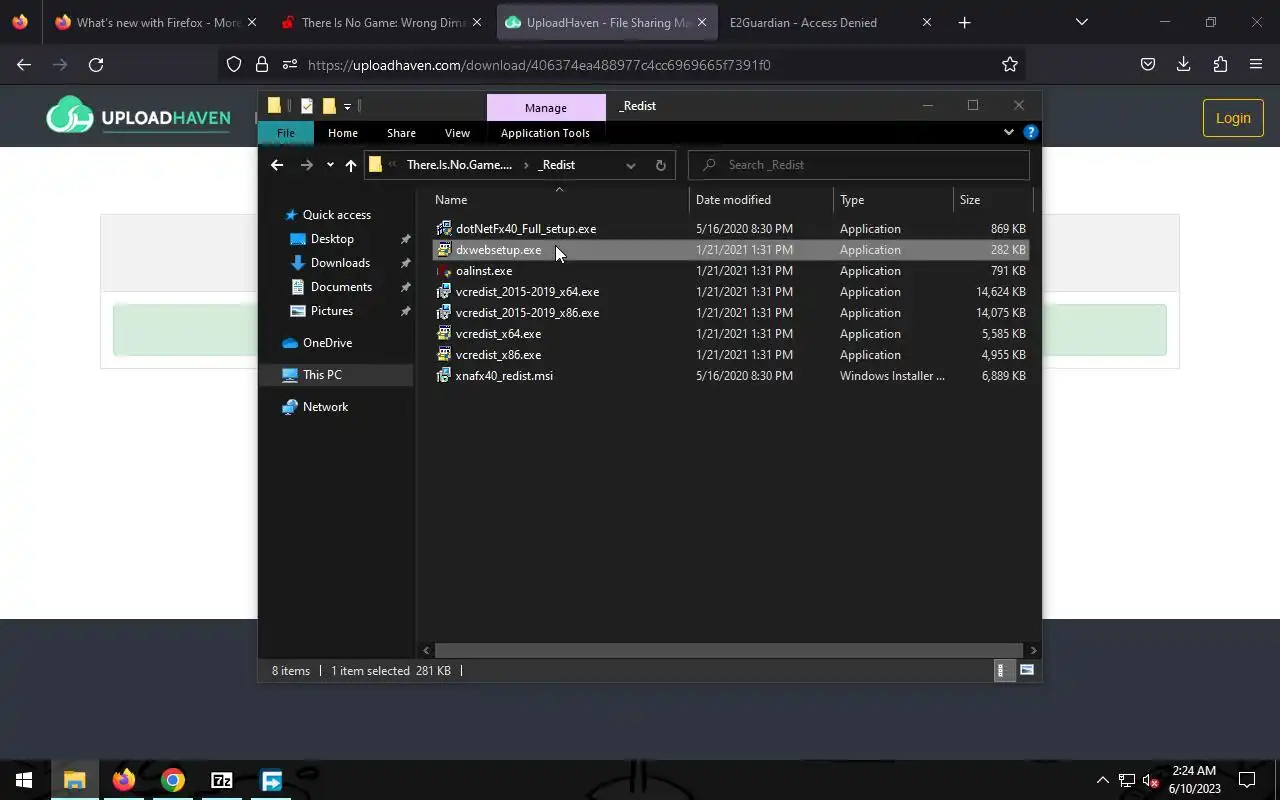The image size is (1280, 800).
Task: Open Firefox application menu
Action: coord(1256,65)
